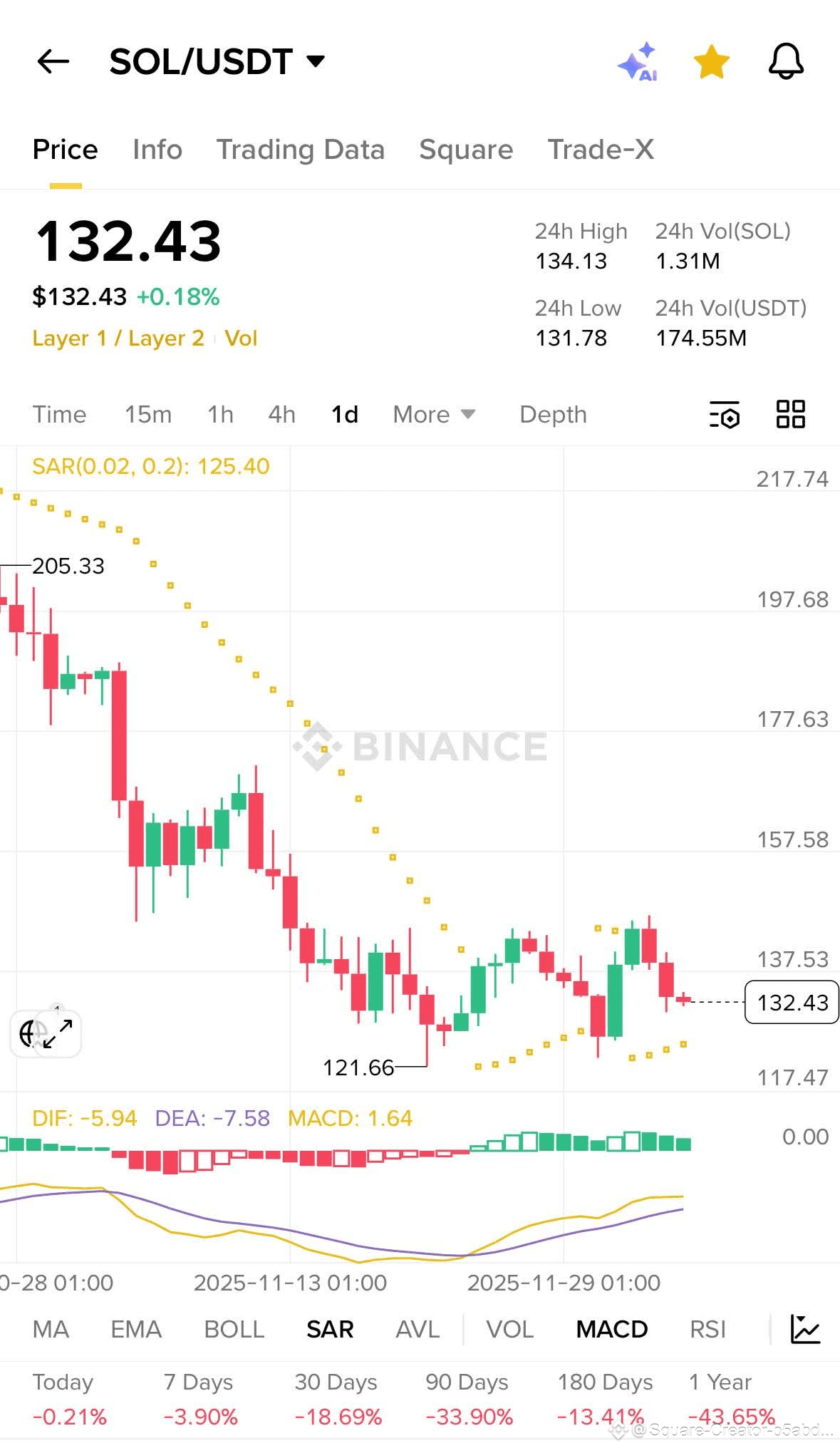Open the Trade-X tab
Image resolution: width=840 pixels, height=1448 pixels.
601,150
